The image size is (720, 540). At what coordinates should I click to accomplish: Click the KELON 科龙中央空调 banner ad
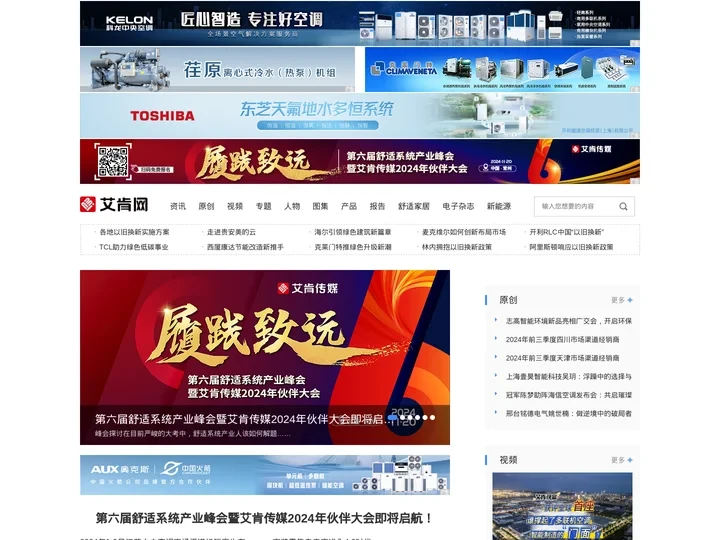click(360, 23)
